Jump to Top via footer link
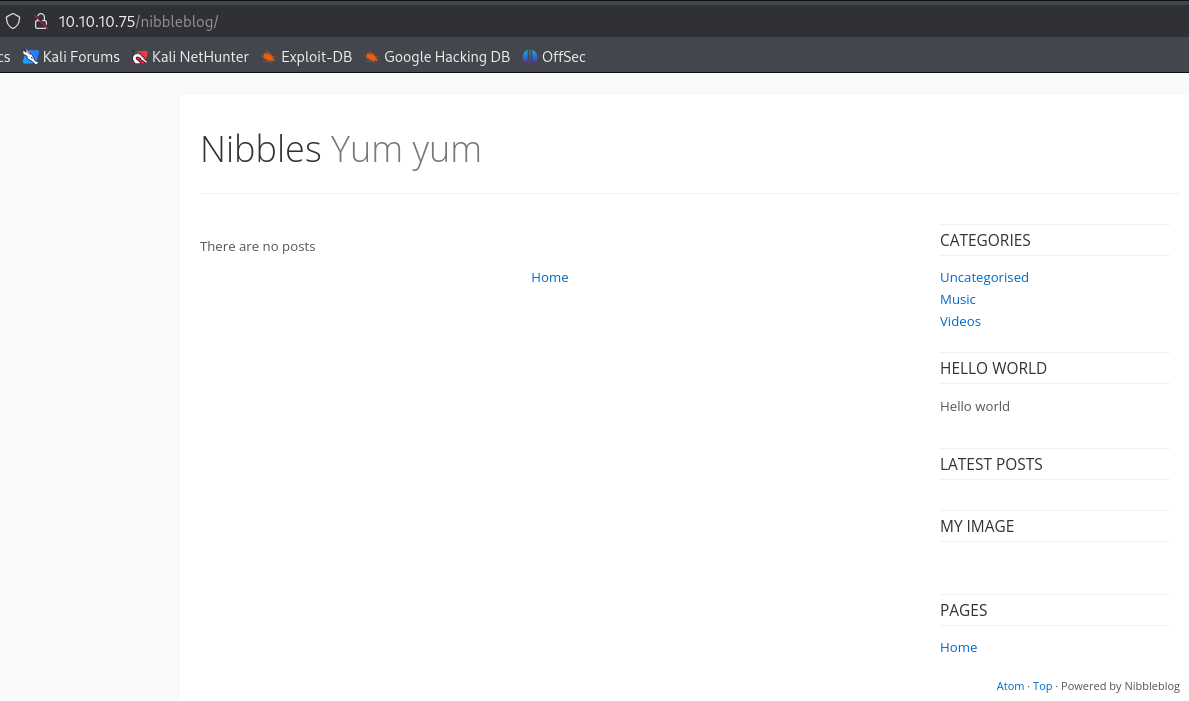 (1042, 686)
